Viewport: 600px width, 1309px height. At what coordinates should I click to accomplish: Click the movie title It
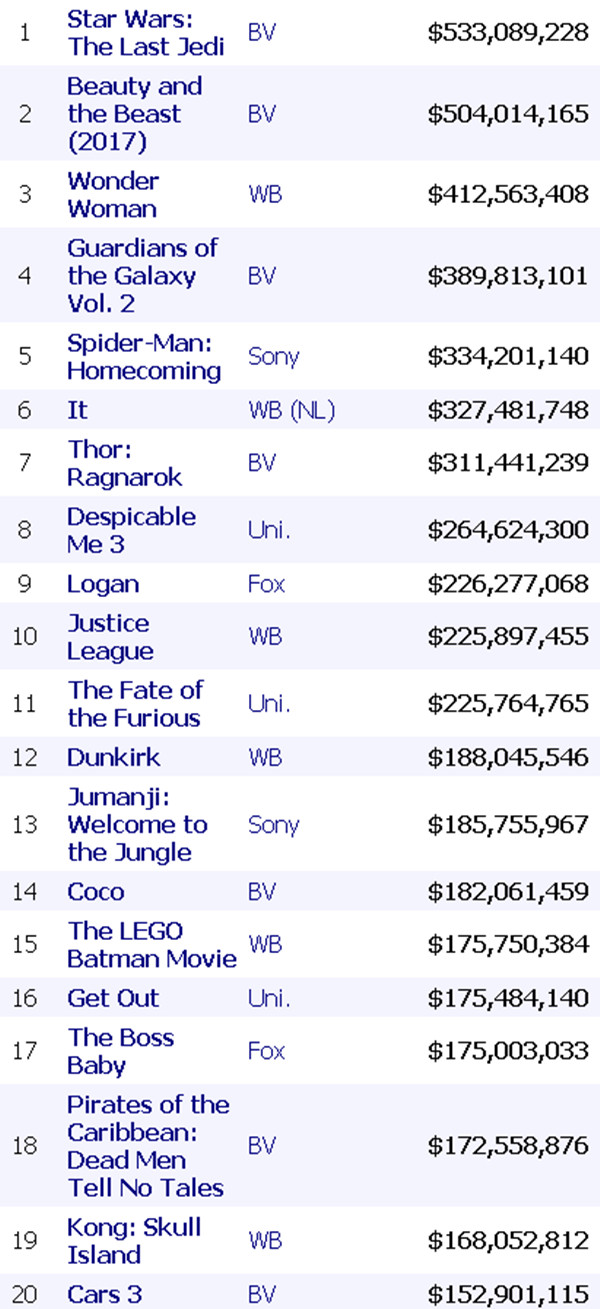click(77, 410)
